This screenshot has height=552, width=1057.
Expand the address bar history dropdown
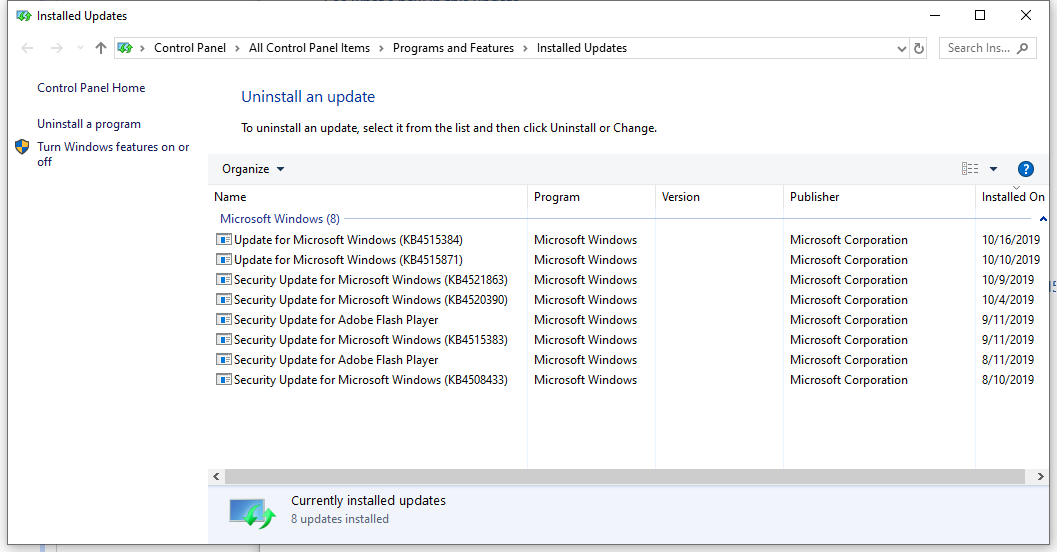tap(901, 49)
